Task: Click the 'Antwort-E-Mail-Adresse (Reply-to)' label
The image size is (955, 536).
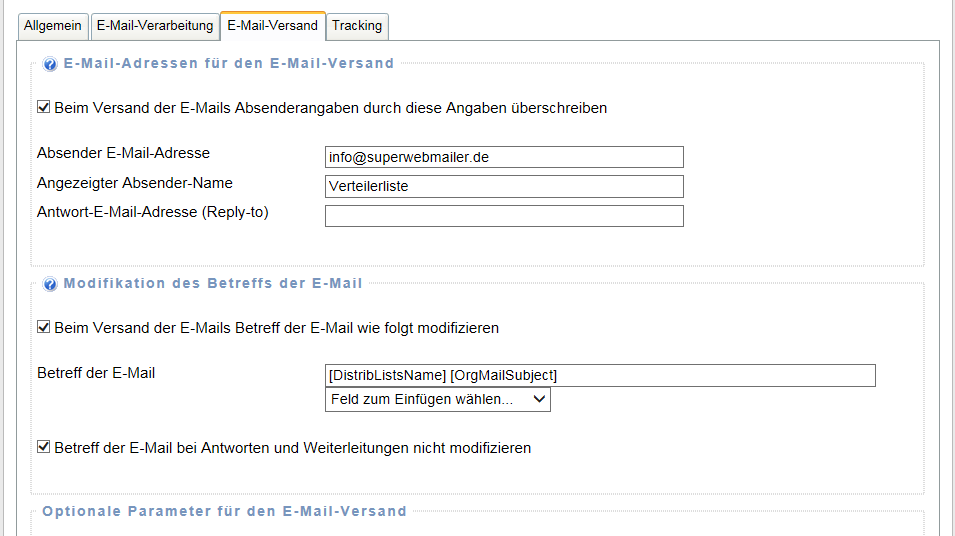Action: point(153,212)
